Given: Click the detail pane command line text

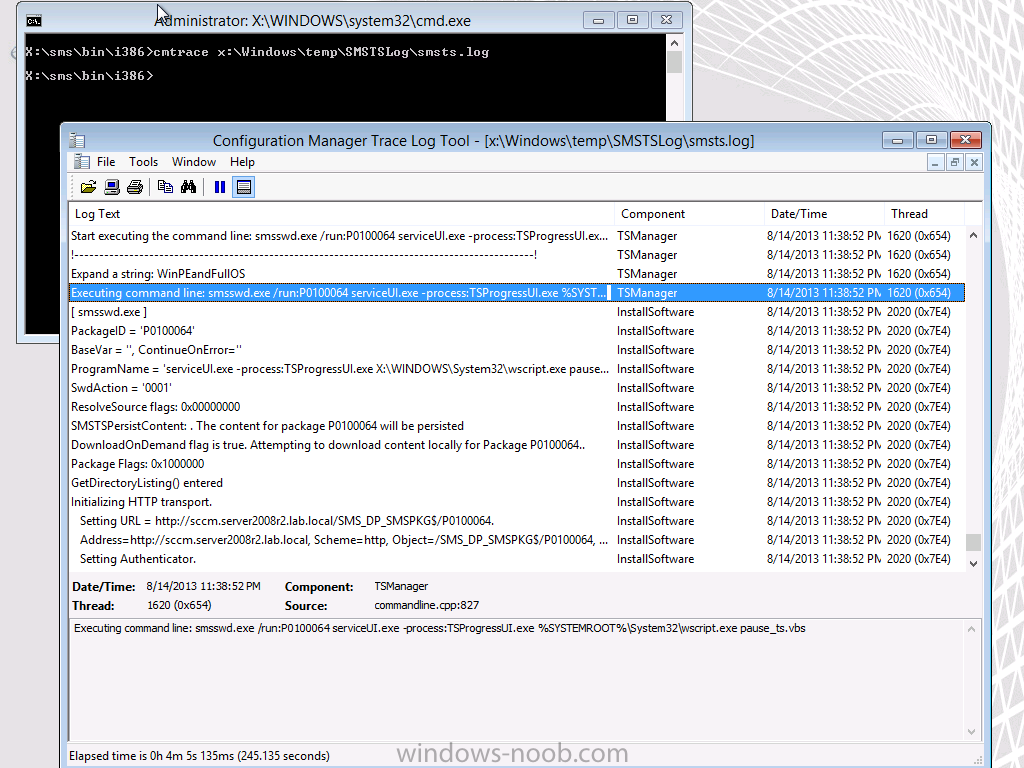Looking at the screenshot, I should click(x=440, y=628).
